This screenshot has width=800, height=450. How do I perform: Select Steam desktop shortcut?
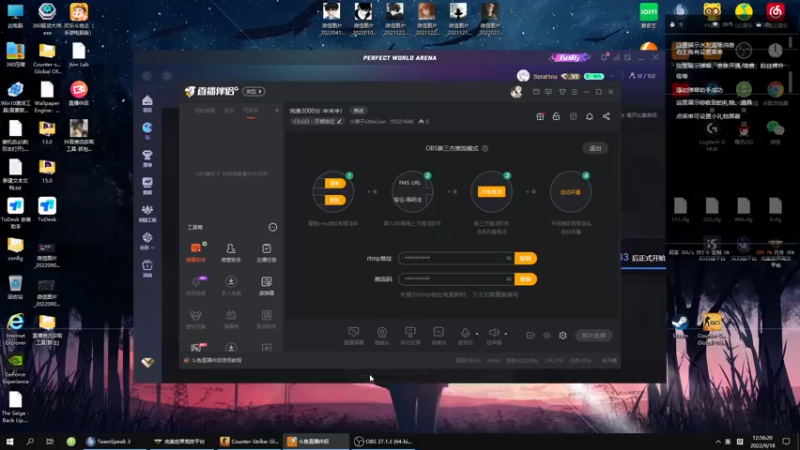pyautogui.click(x=680, y=327)
